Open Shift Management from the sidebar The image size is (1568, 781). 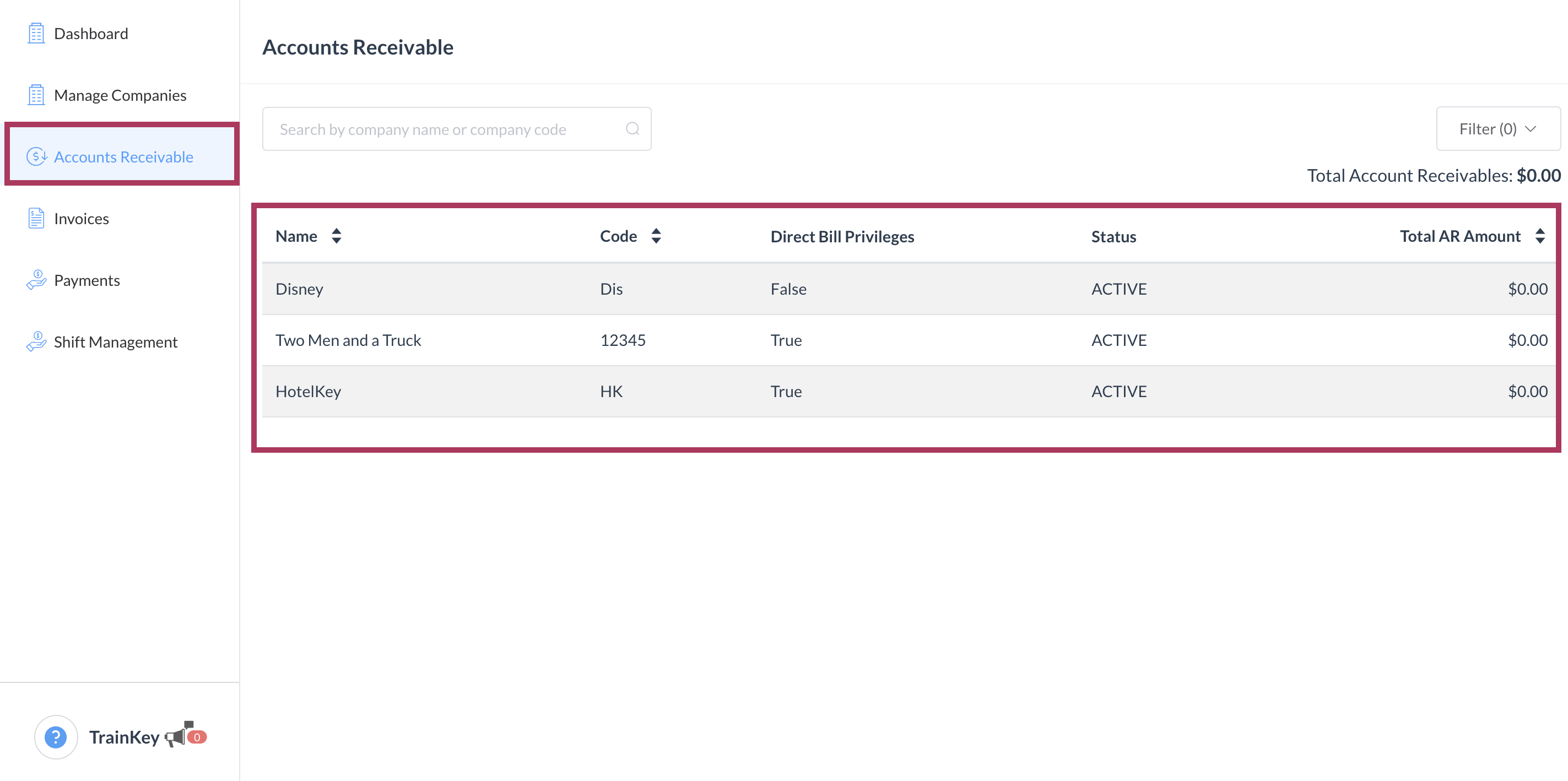[116, 342]
